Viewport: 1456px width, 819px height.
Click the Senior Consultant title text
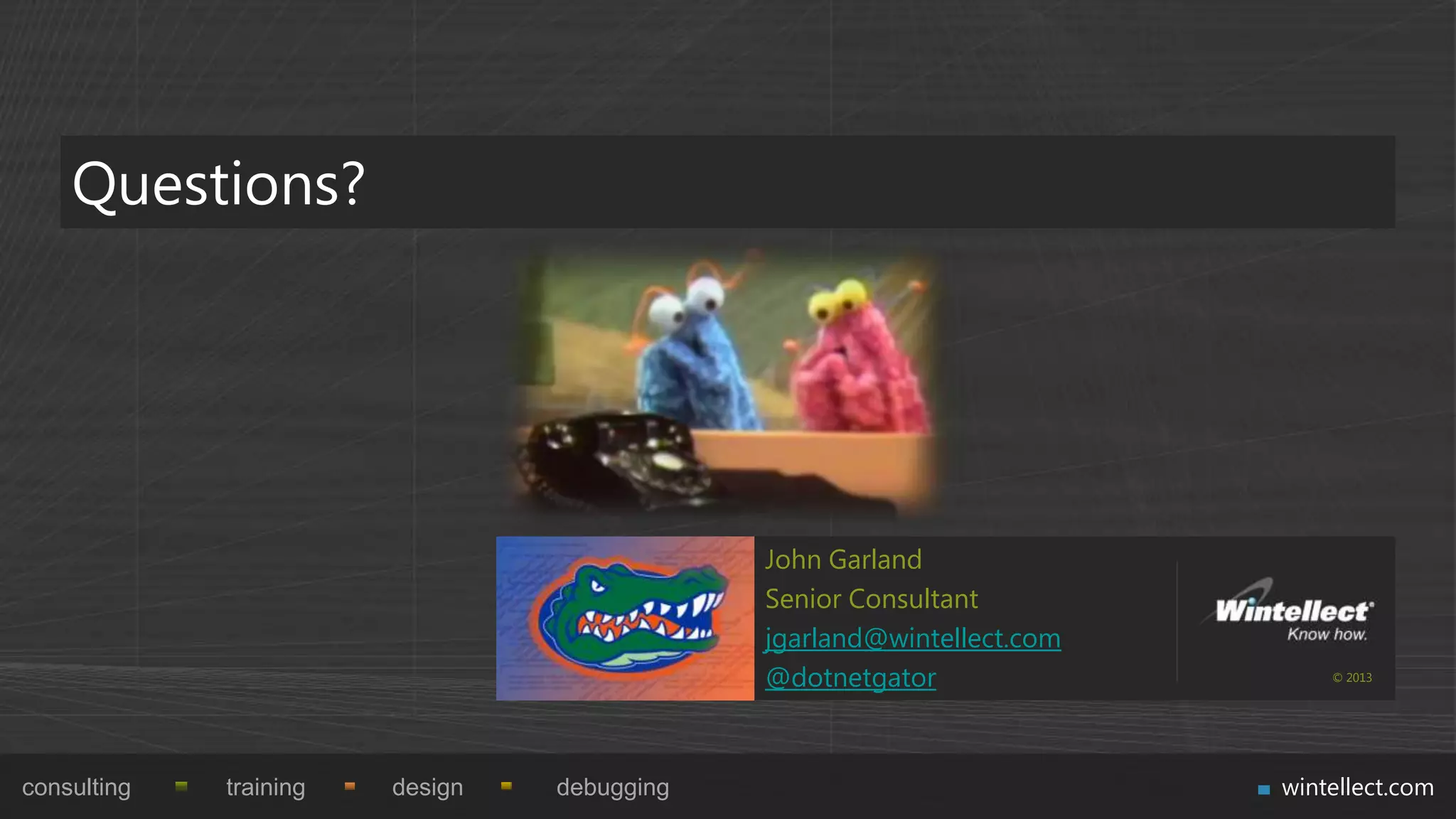tap(872, 599)
